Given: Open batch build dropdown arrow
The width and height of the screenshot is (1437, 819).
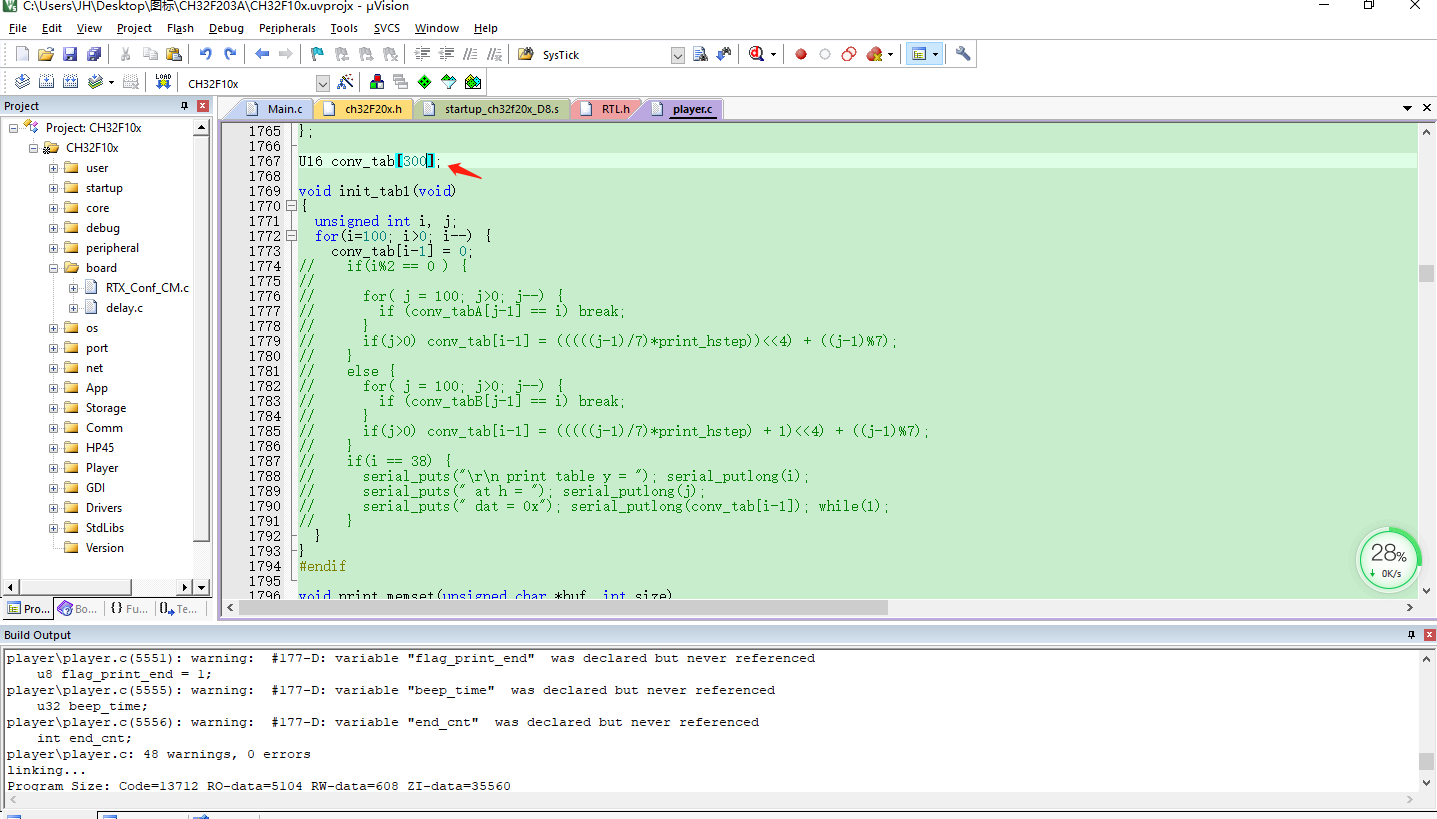Looking at the screenshot, I should point(111,83).
